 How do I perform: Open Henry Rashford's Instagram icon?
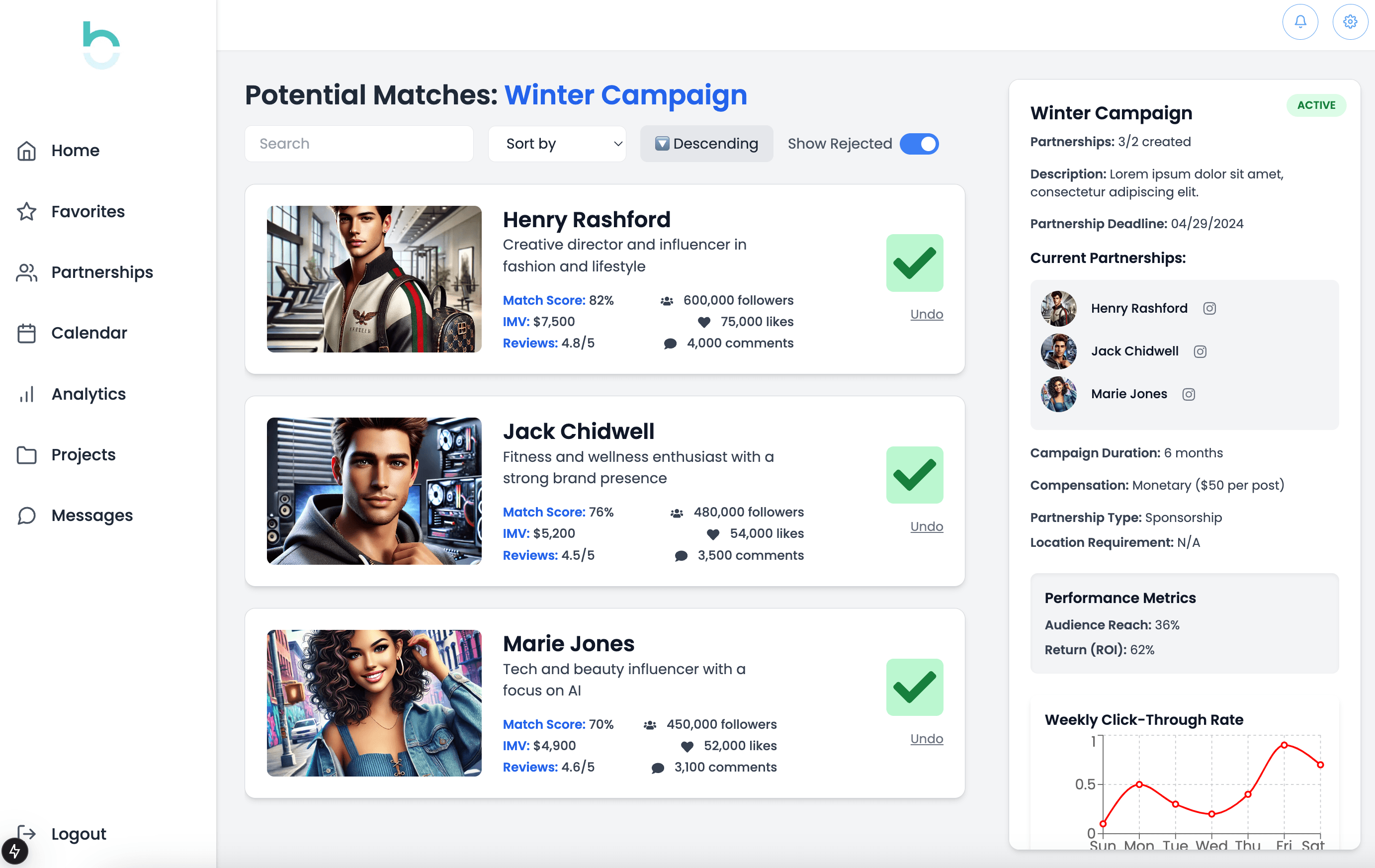tap(1209, 308)
